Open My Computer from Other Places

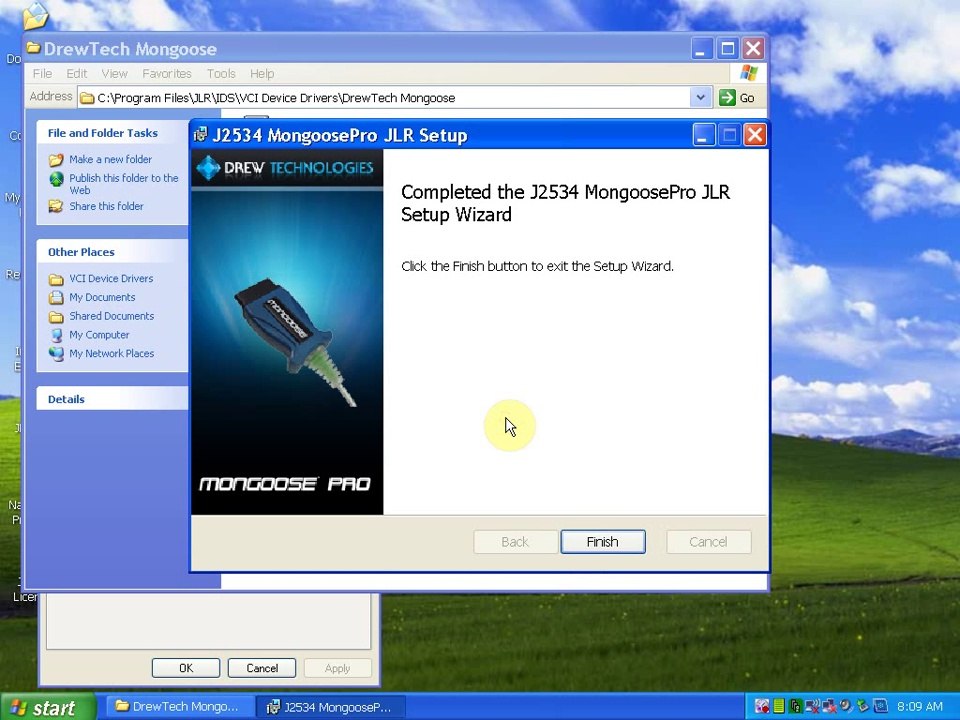tap(99, 335)
